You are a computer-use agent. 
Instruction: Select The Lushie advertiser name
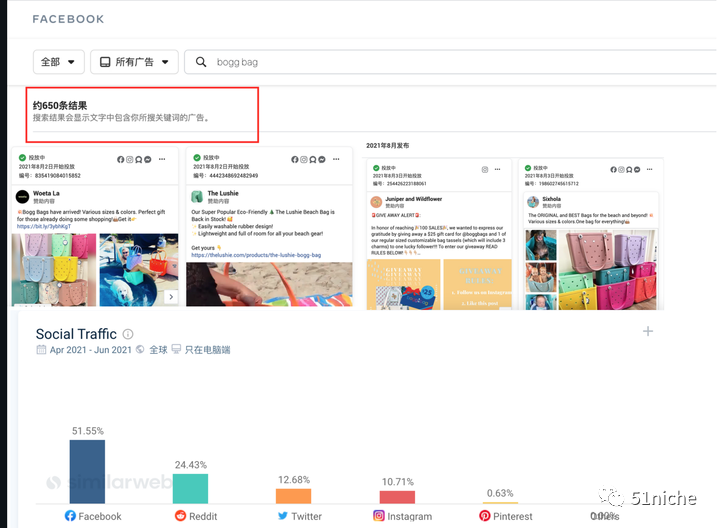(221, 193)
